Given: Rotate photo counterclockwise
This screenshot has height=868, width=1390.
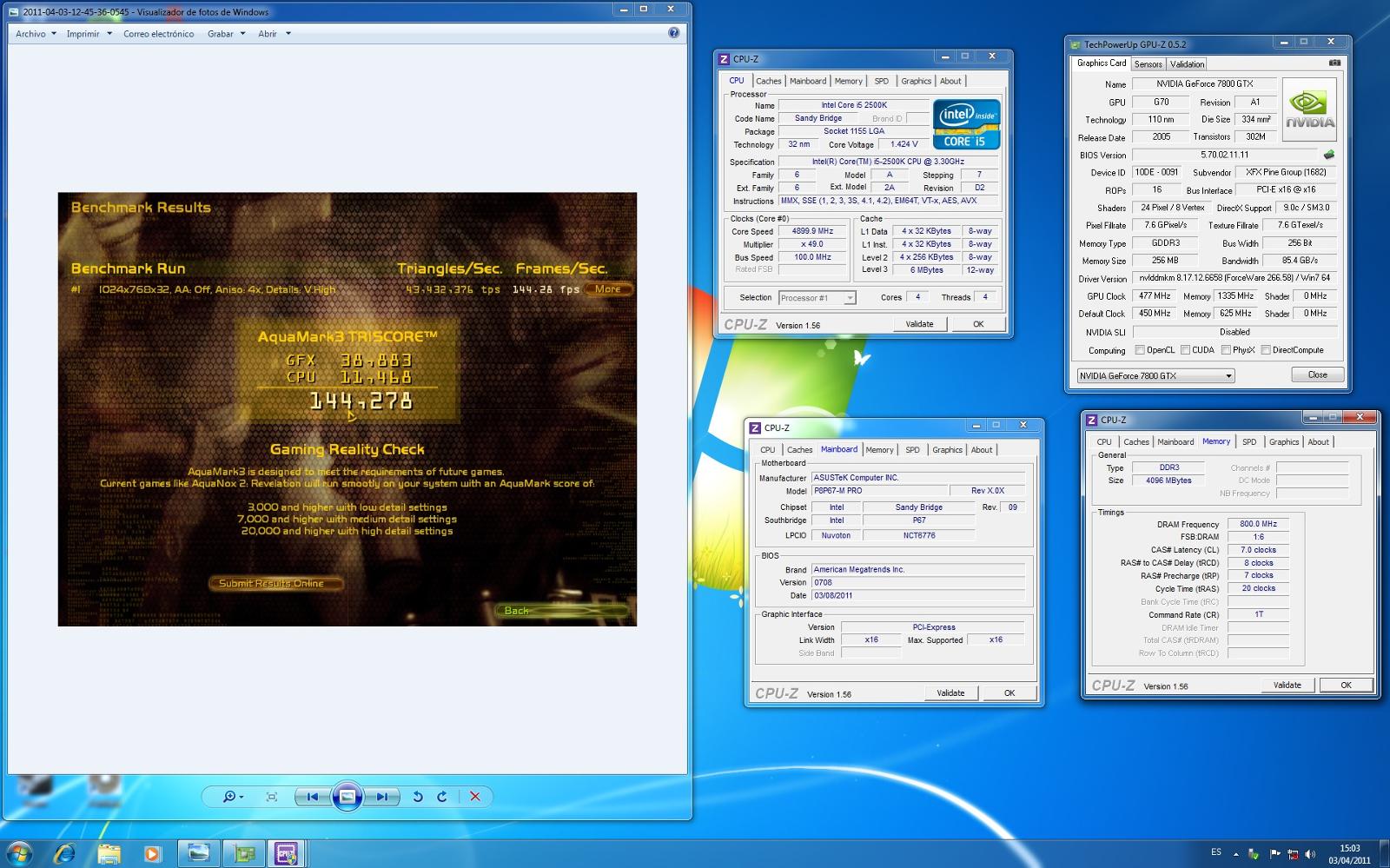Looking at the screenshot, I should [418, 797].
